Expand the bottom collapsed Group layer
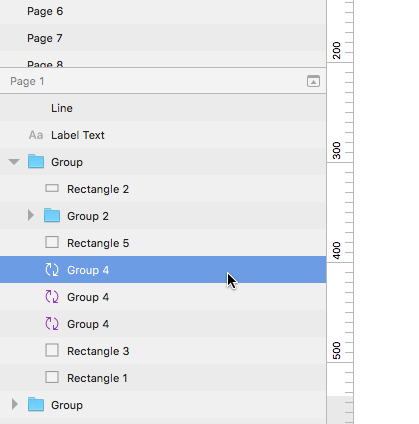This screenshot has height=424, width=419. point(15,404)
